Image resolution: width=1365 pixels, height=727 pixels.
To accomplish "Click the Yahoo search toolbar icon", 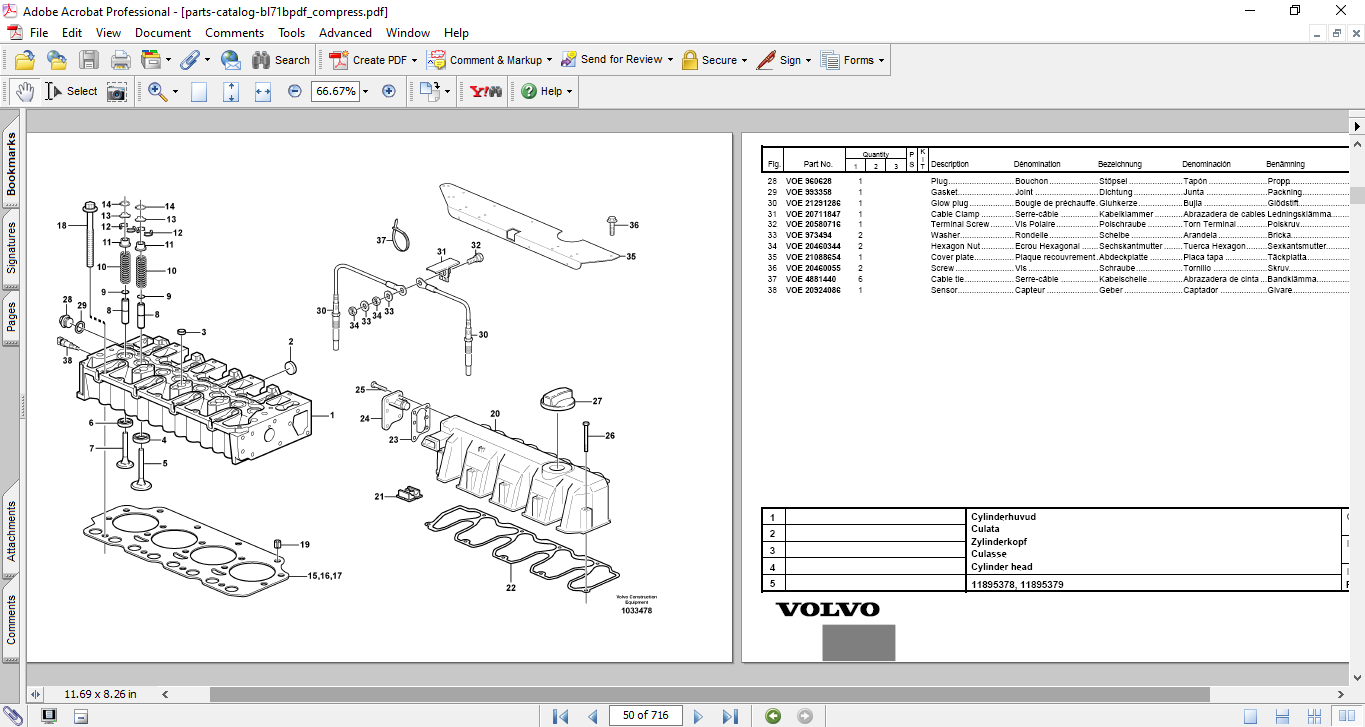I will [x=486, y=91].
